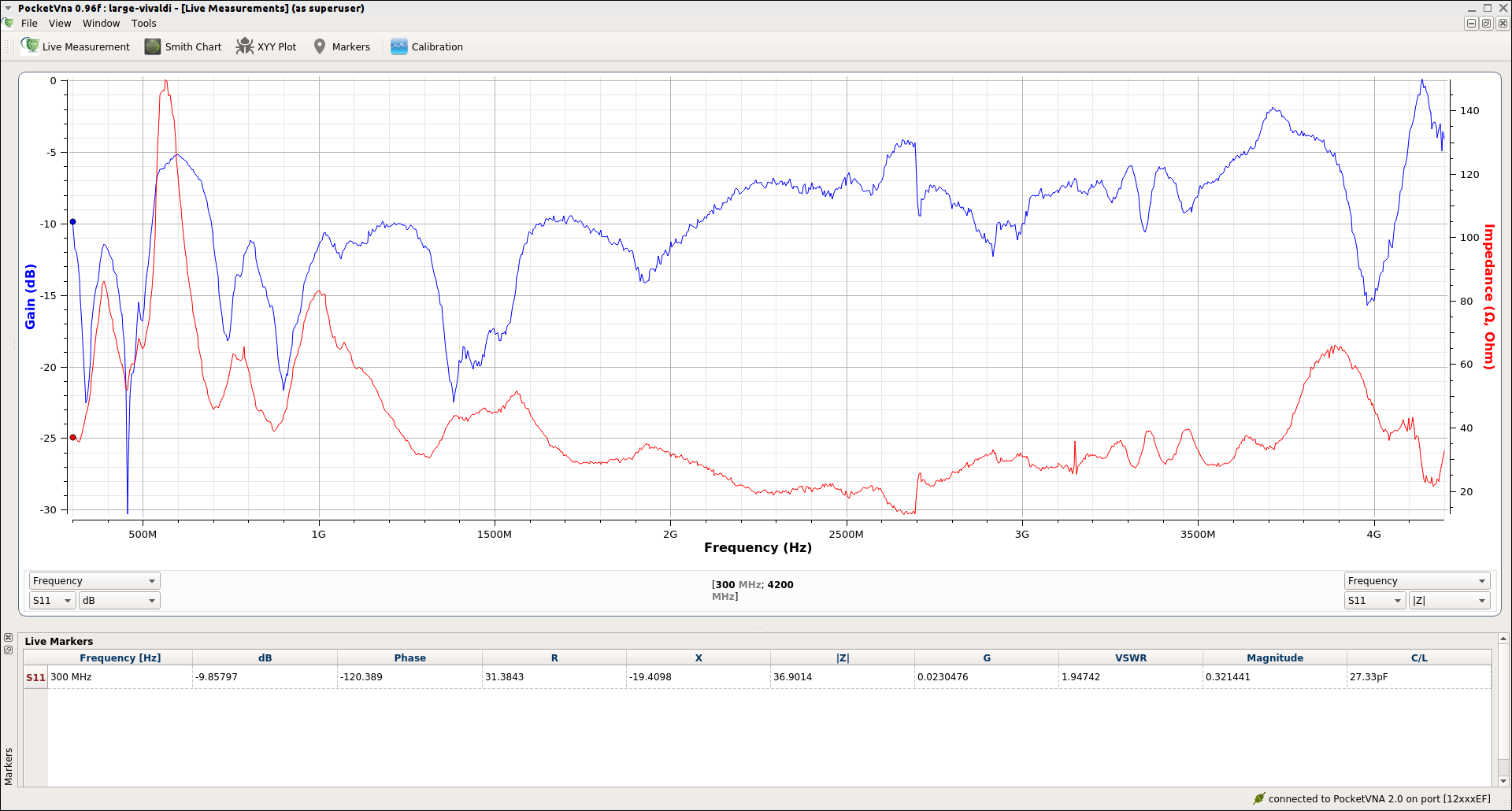Open right S11 parameter dropdown

[x=1375, y=600]
